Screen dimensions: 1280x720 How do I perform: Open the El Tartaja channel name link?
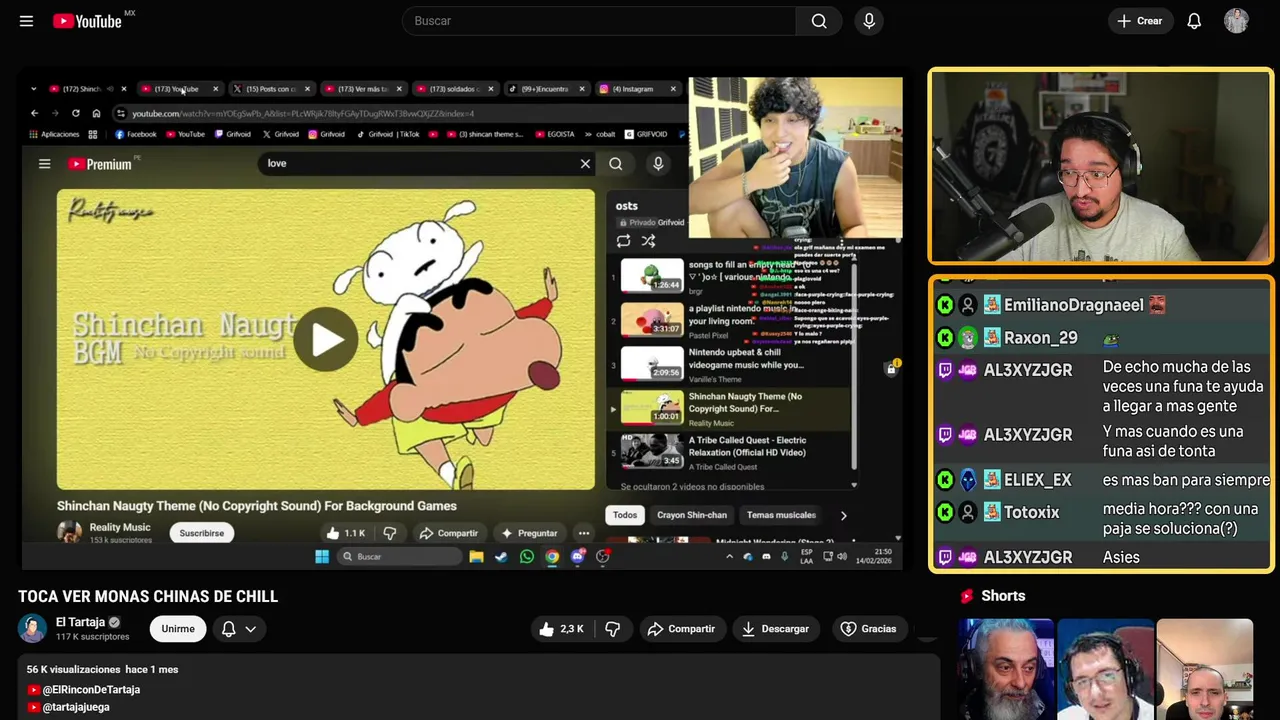click(80, 622)
